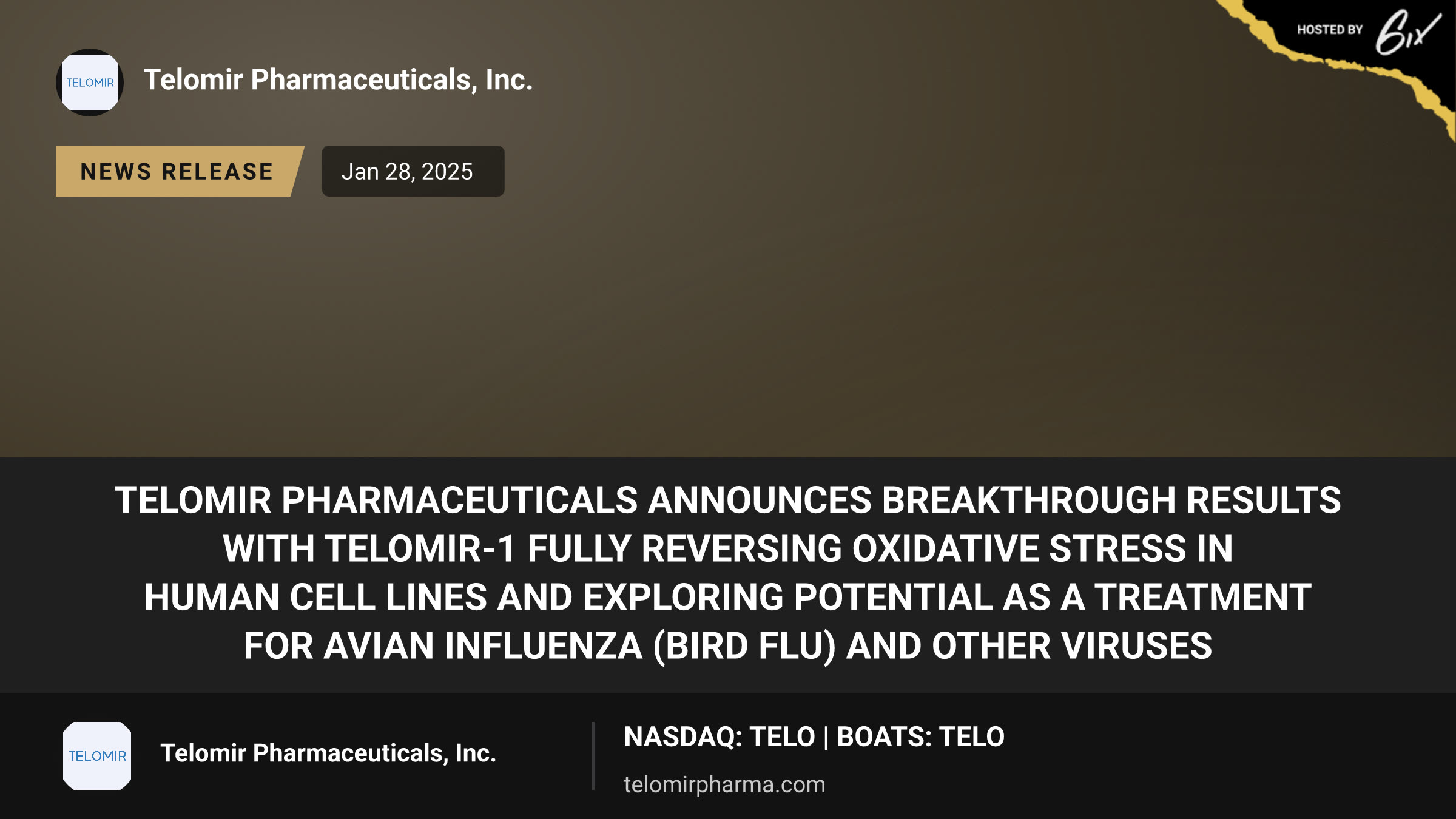The height and width of the screenshot is (819, 1456).
Task: Click the headline line mentioning BREAKTHROUGH RESULTS
Action: coord(728,500)
